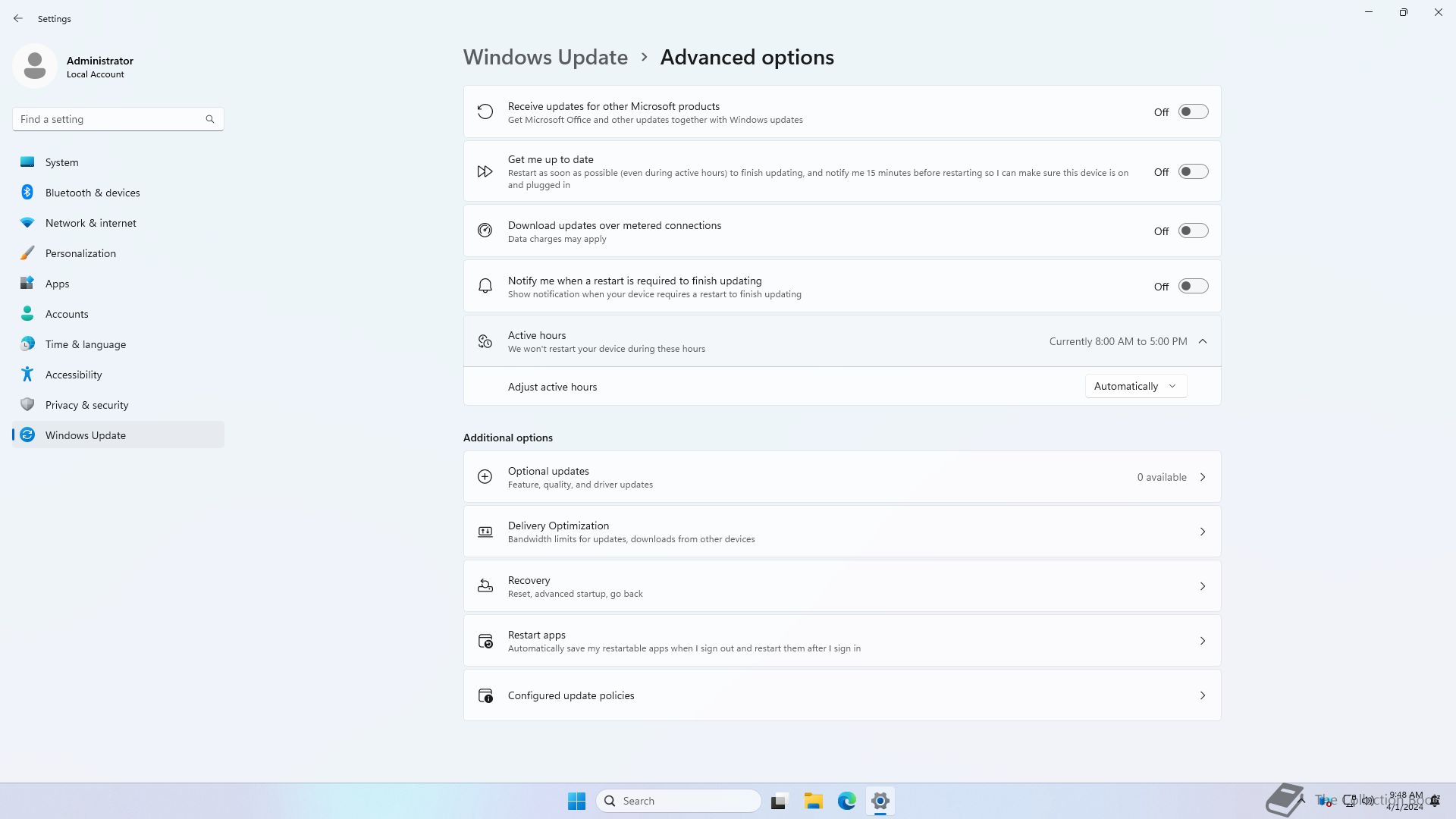Image resolution: width=1456 pixels, height=819 pixels.
Task: Click the Windows Start button
Action: point(576,801)
